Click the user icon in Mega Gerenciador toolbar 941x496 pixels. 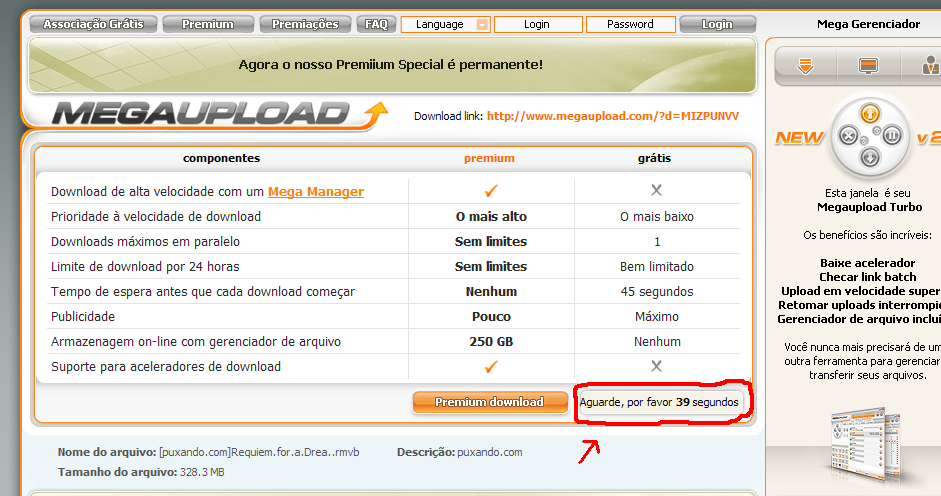tap(930, 65)
